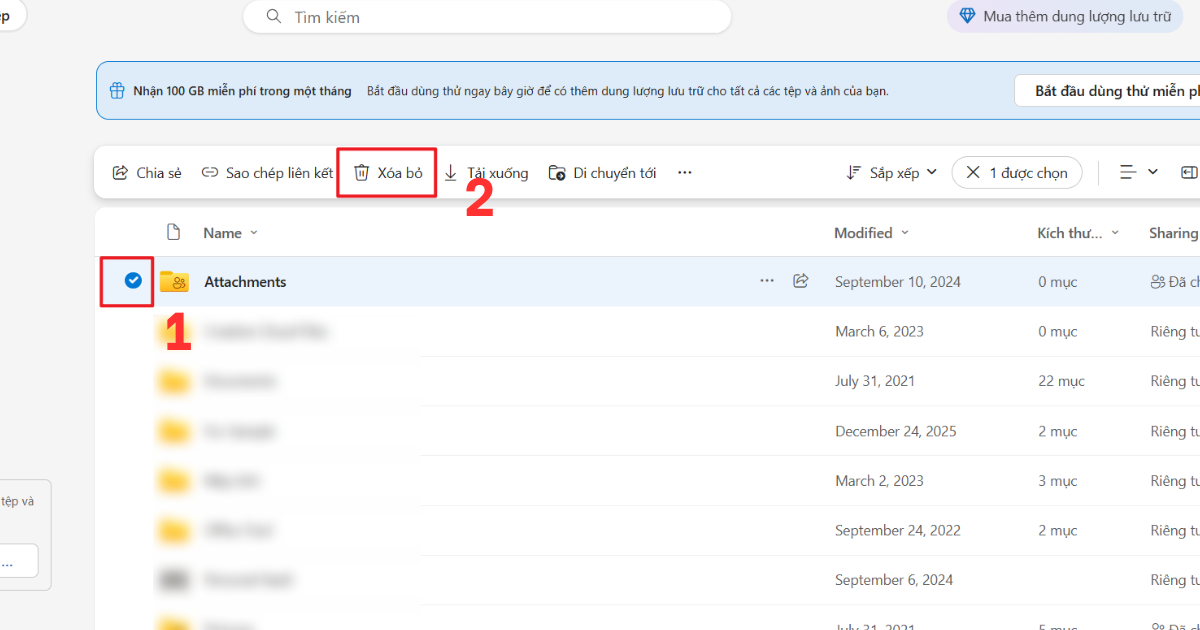The height and width of the screenshot is (630, 1200).
Task: Click the March 2, 2023 date
Action: 880,481
